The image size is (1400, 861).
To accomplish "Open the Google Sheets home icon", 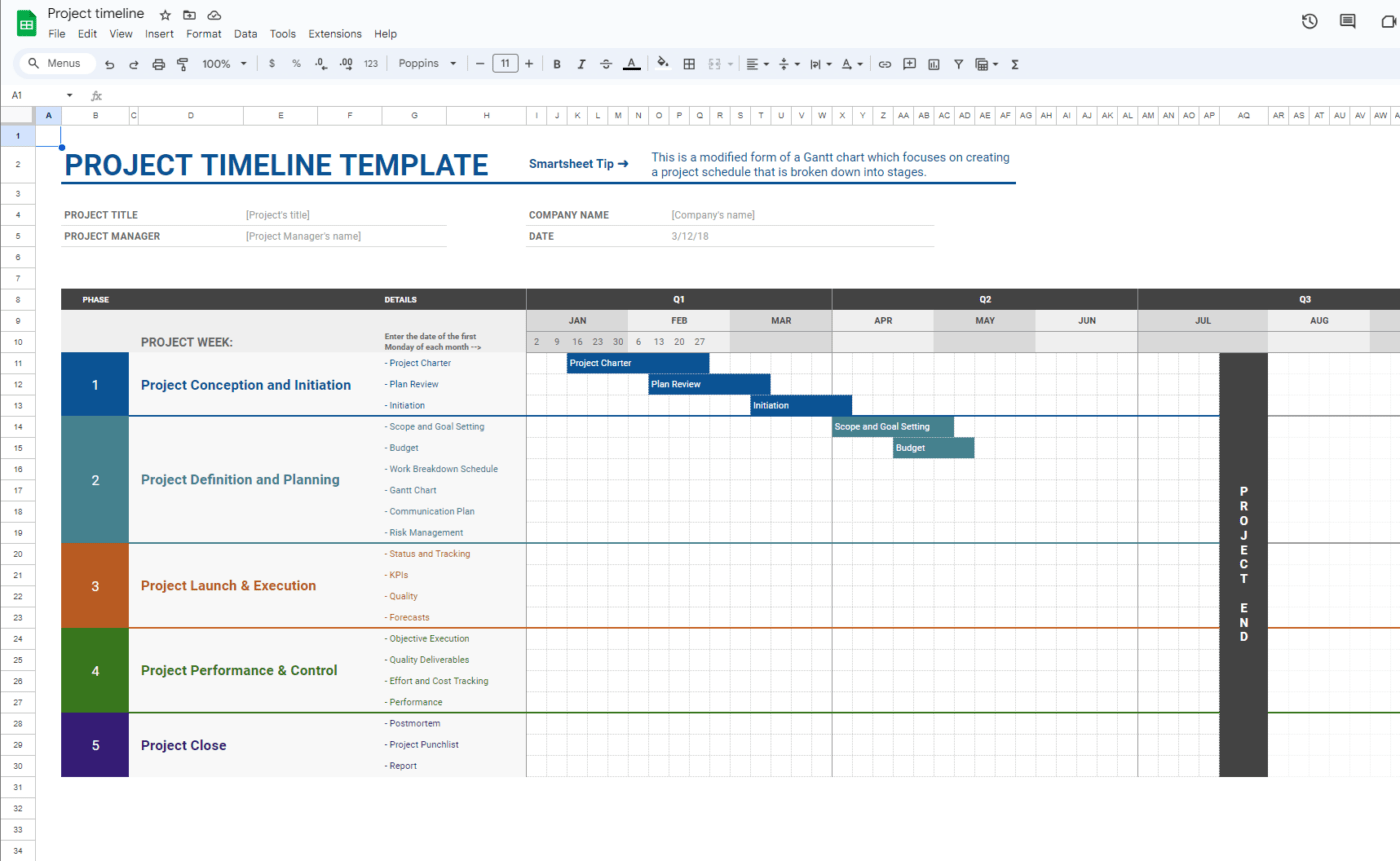I will [26, 23].
